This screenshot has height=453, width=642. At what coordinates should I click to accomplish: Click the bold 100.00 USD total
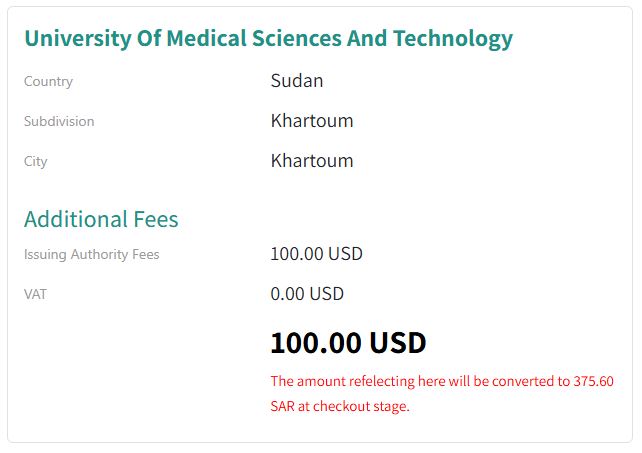tap(348, 343)
